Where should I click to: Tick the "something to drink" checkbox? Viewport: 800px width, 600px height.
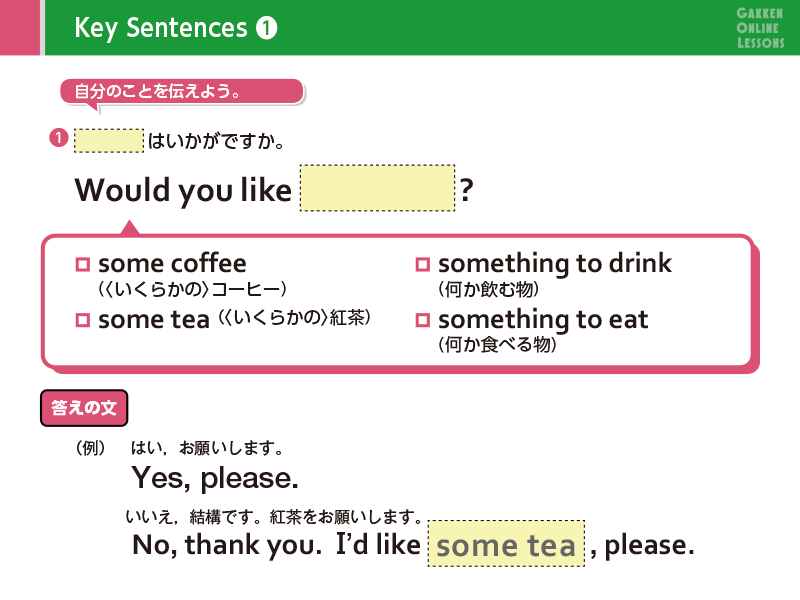422,265
